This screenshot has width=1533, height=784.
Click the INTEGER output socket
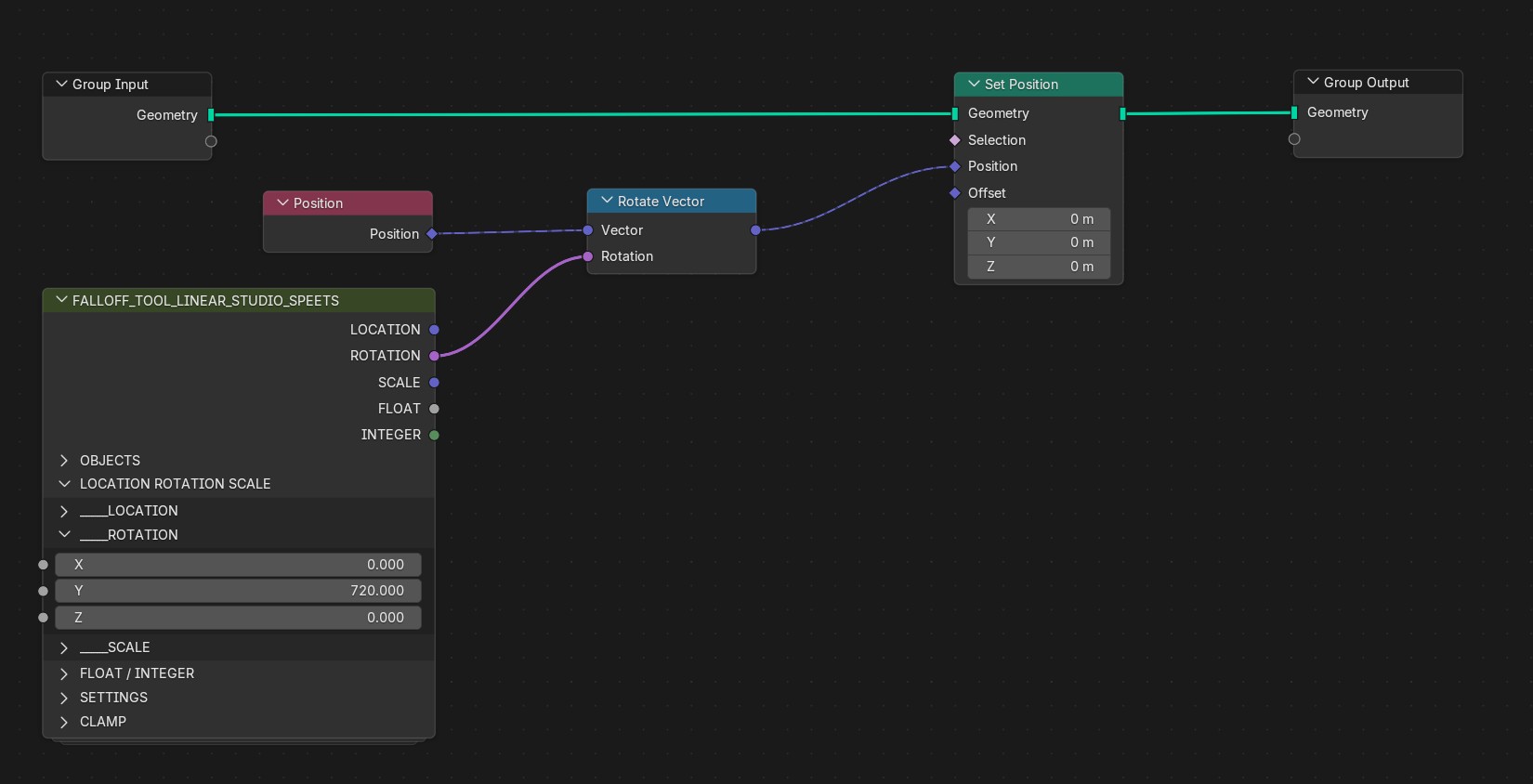coord(434,435)
